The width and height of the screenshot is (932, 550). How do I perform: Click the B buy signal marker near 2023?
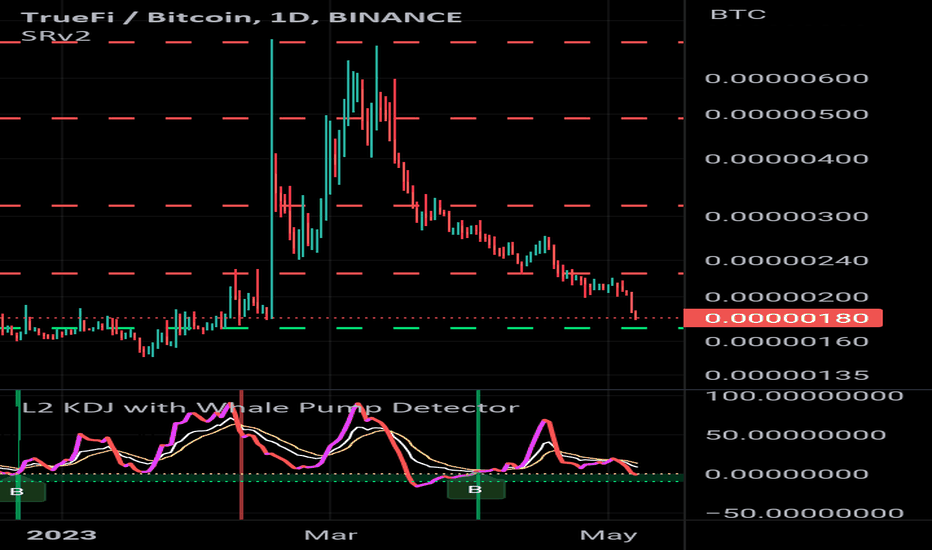[18, 491]
